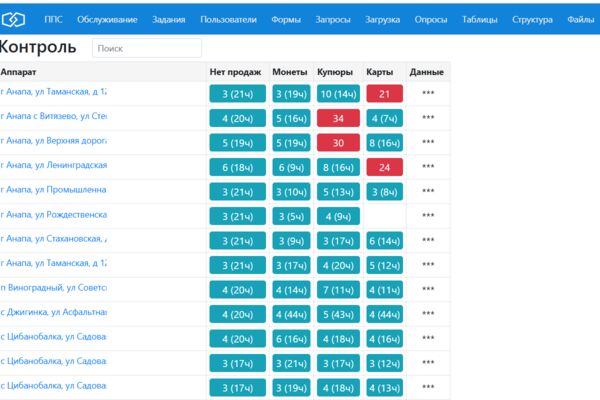600x400 pixels.
Task: Sort by the Карты column header
Action: click(x=380, y=72)
